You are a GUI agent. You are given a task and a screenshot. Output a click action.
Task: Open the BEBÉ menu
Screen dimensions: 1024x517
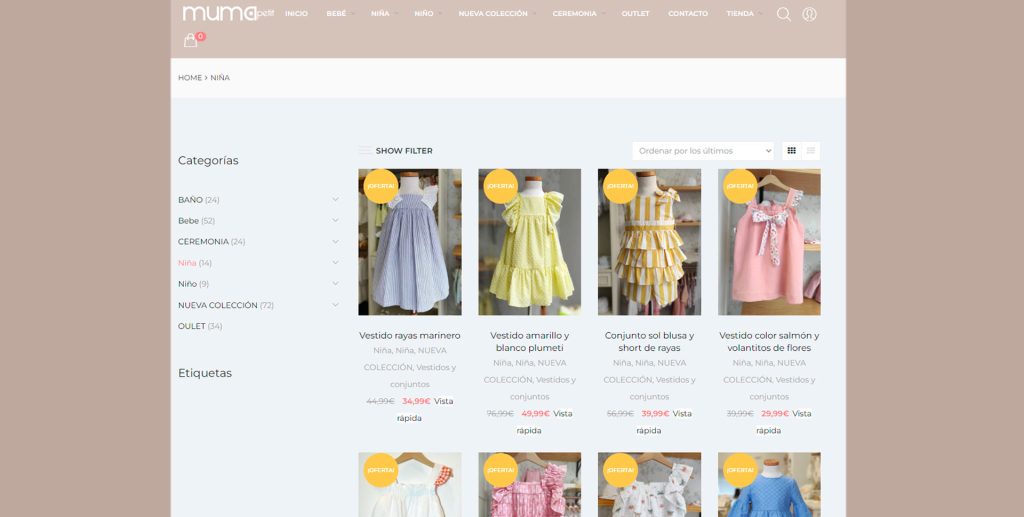tap(337, 14)
